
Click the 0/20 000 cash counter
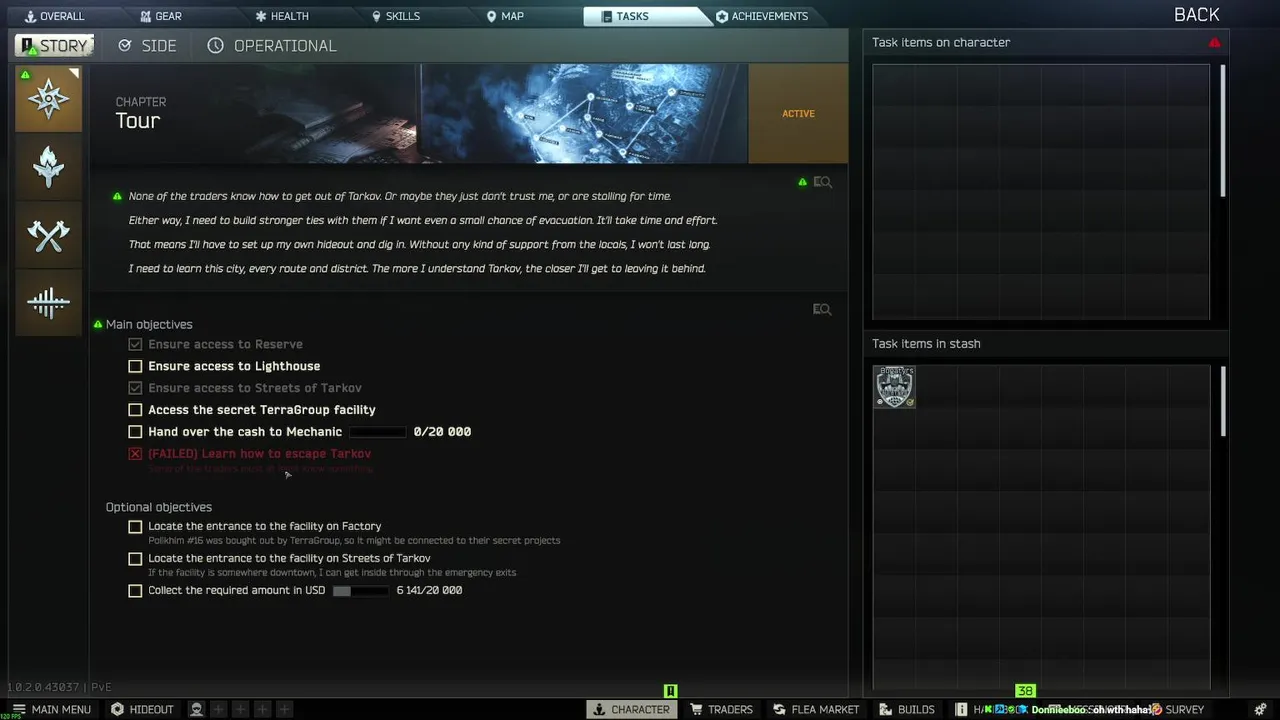click(442, 432)
